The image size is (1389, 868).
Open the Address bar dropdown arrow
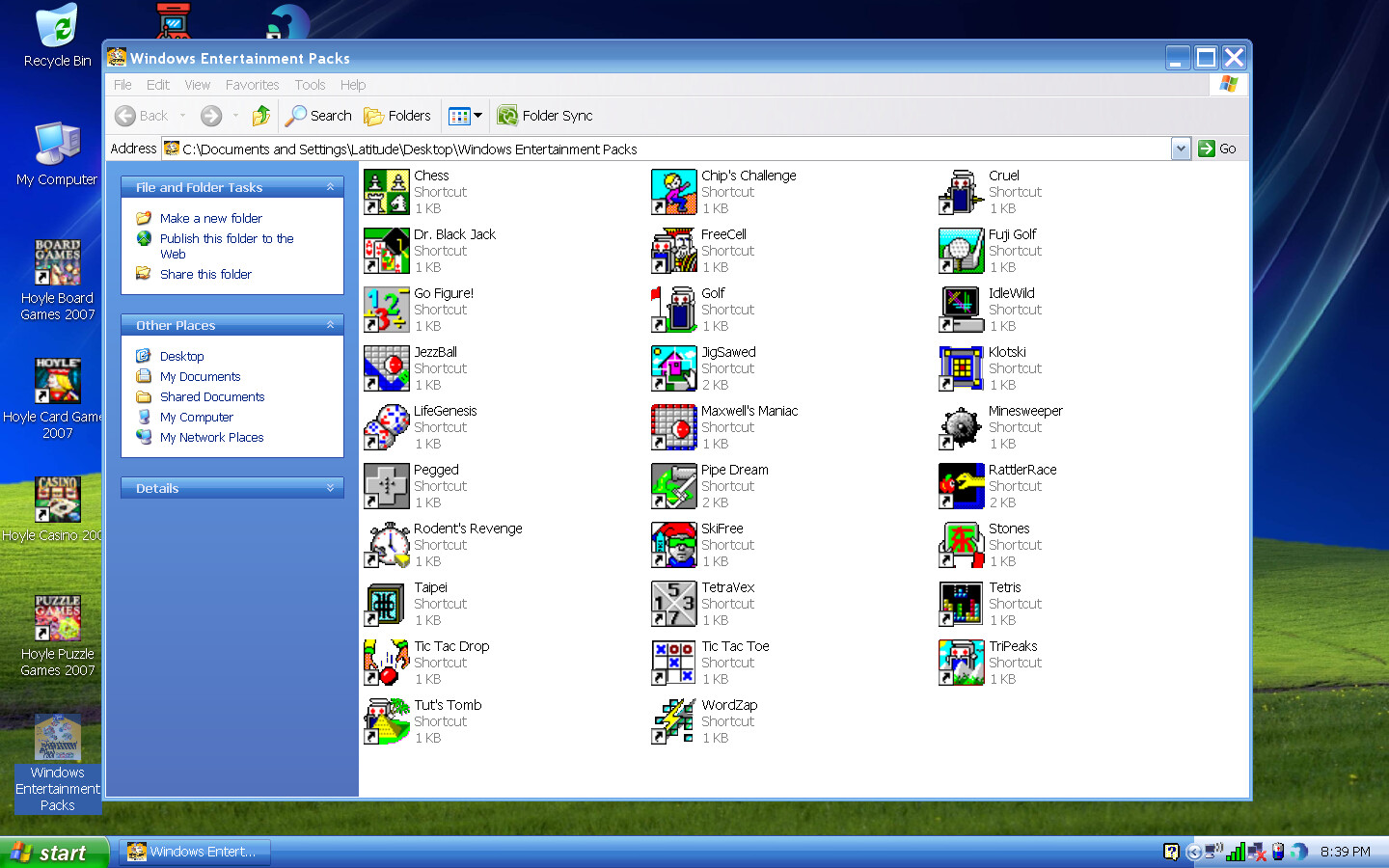pyautogui.click(x=1181, y=149)
